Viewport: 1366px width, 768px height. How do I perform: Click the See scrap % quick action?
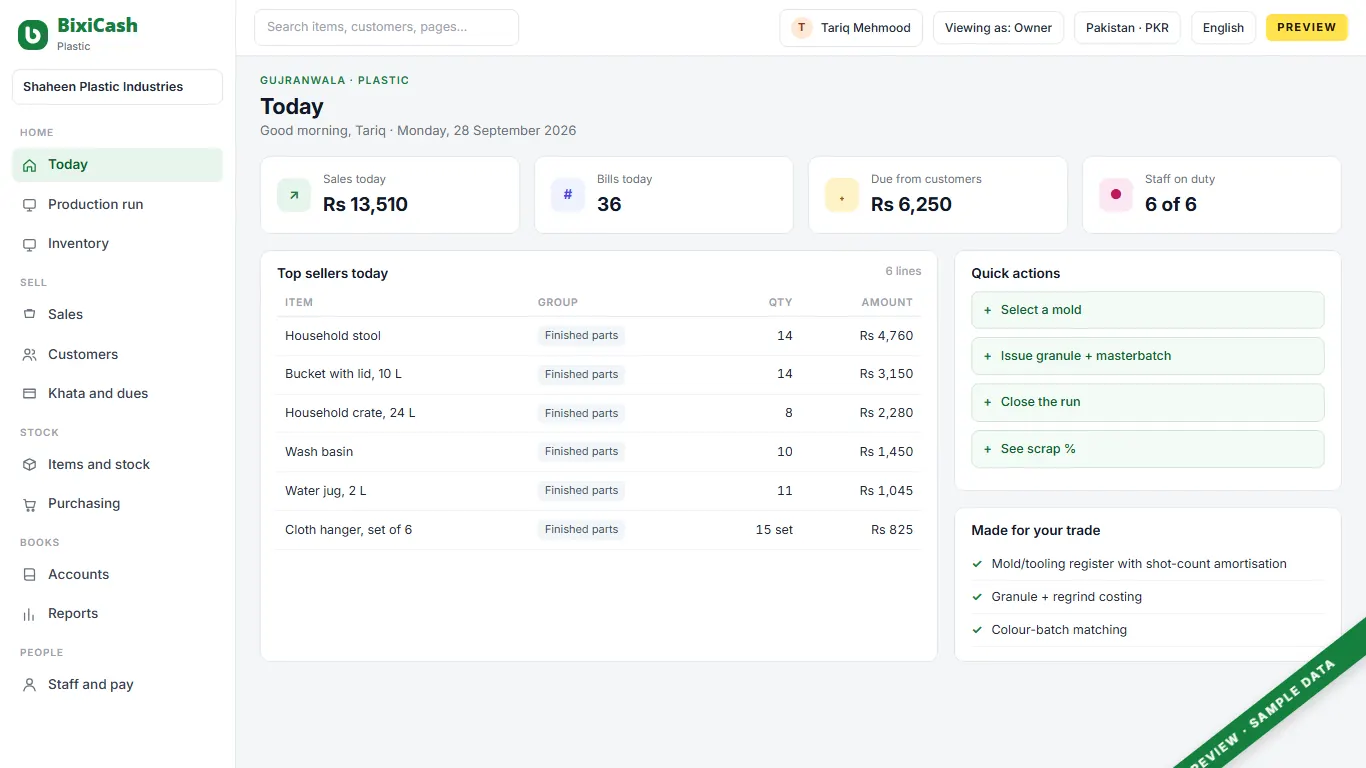point(1148,449)
